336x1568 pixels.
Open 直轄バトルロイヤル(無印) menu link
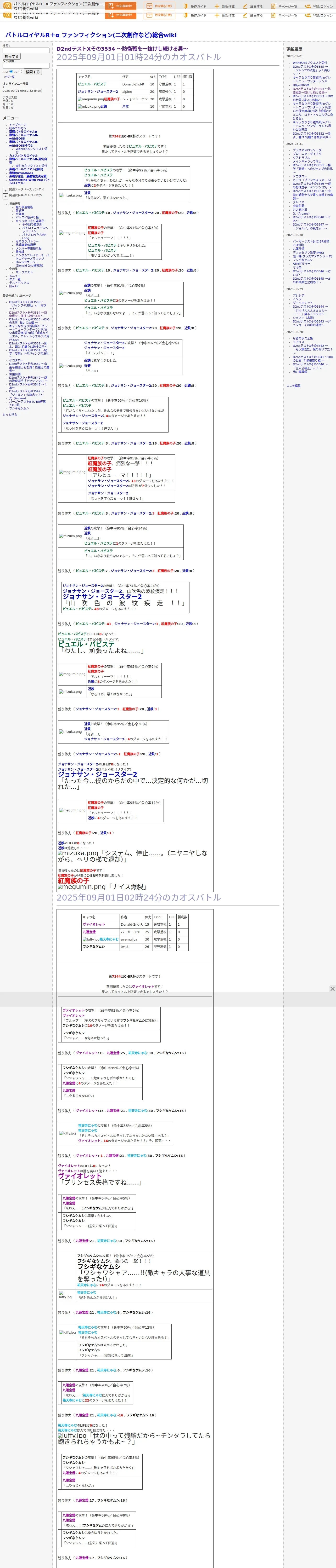pos(26,169)
